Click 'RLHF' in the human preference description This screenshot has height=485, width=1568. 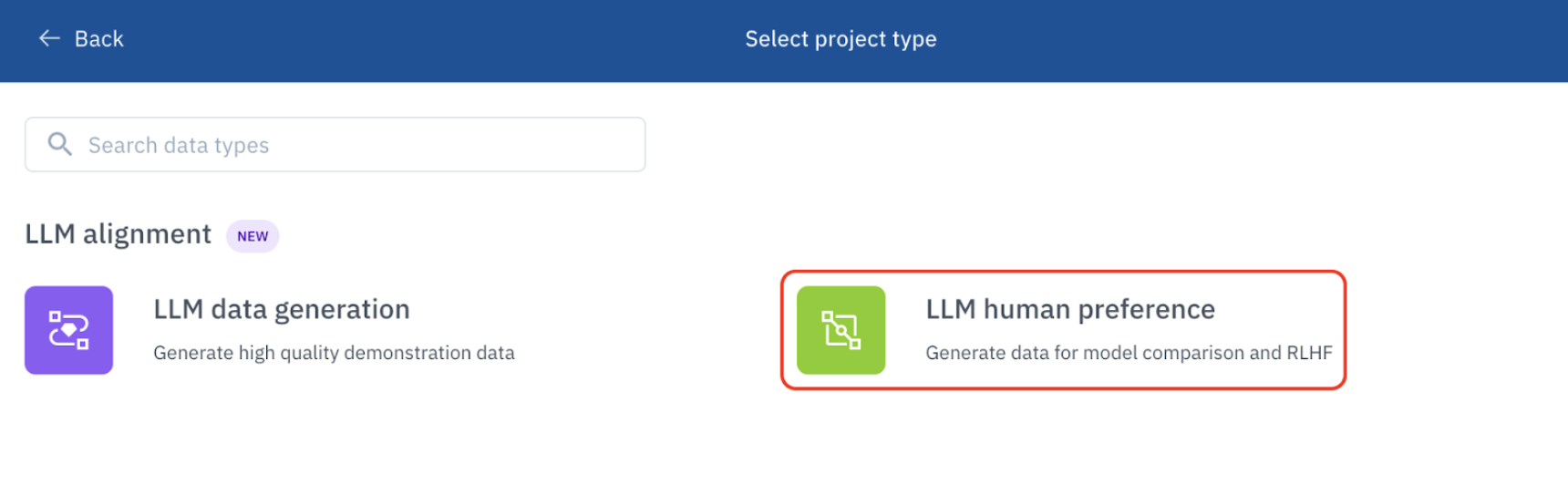(1309, 353)
